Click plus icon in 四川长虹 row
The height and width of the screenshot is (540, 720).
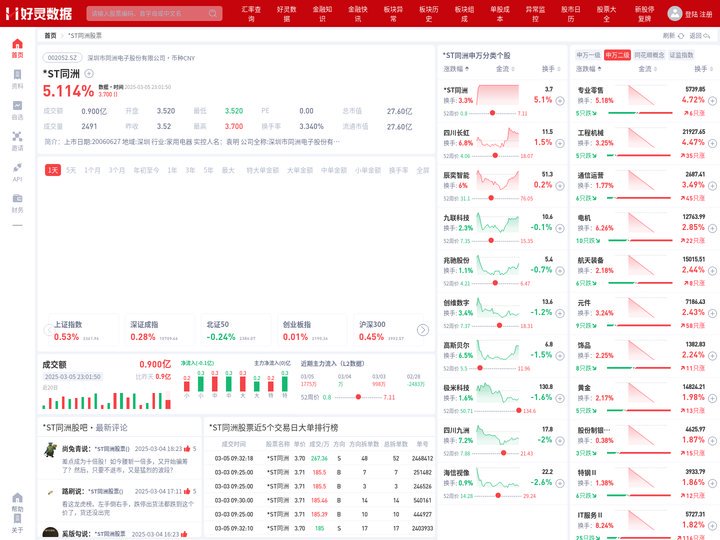point(560,143)
